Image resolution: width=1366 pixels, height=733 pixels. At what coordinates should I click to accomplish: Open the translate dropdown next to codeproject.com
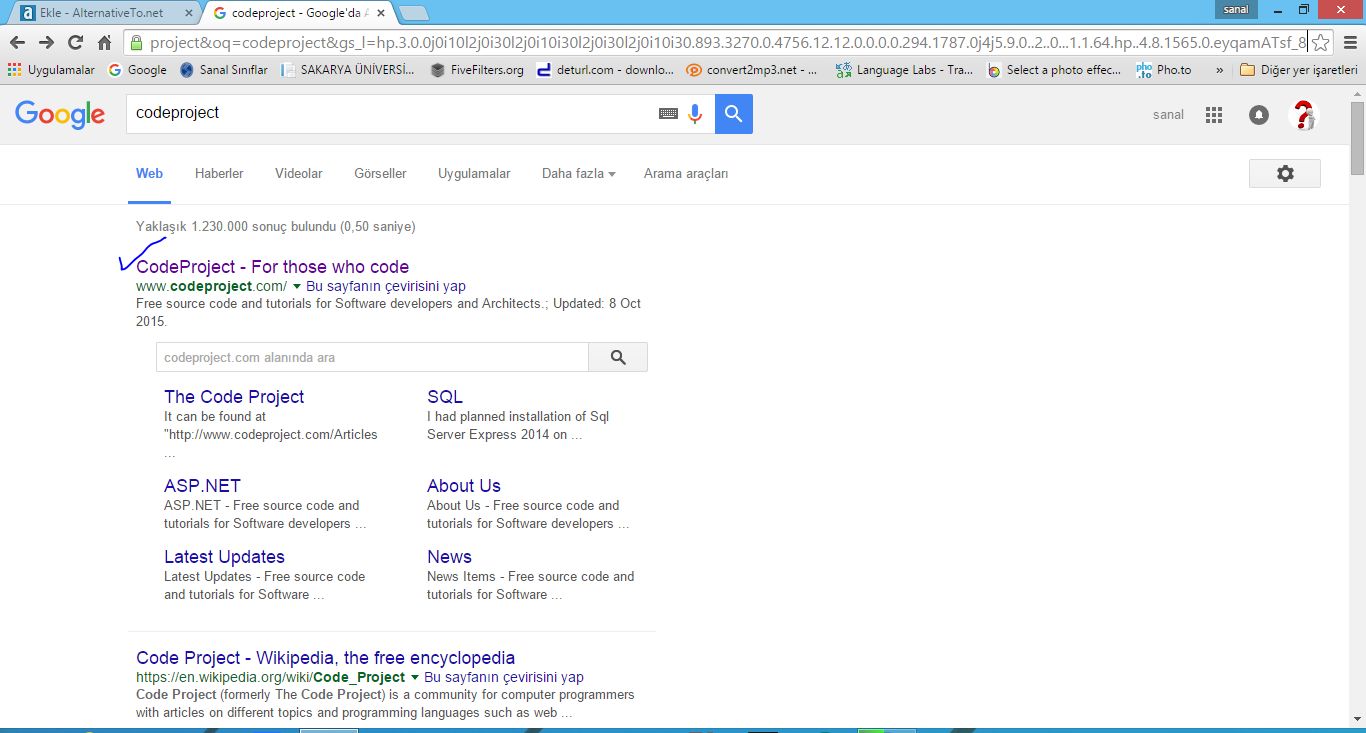(296, 286)
